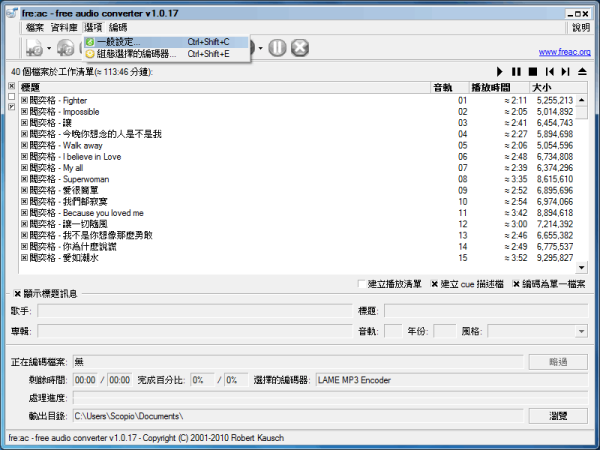Choose 一般設定... general settings menu entry
Image resolution: width=600 pixels, height=450 pixels.
[166, 42]
